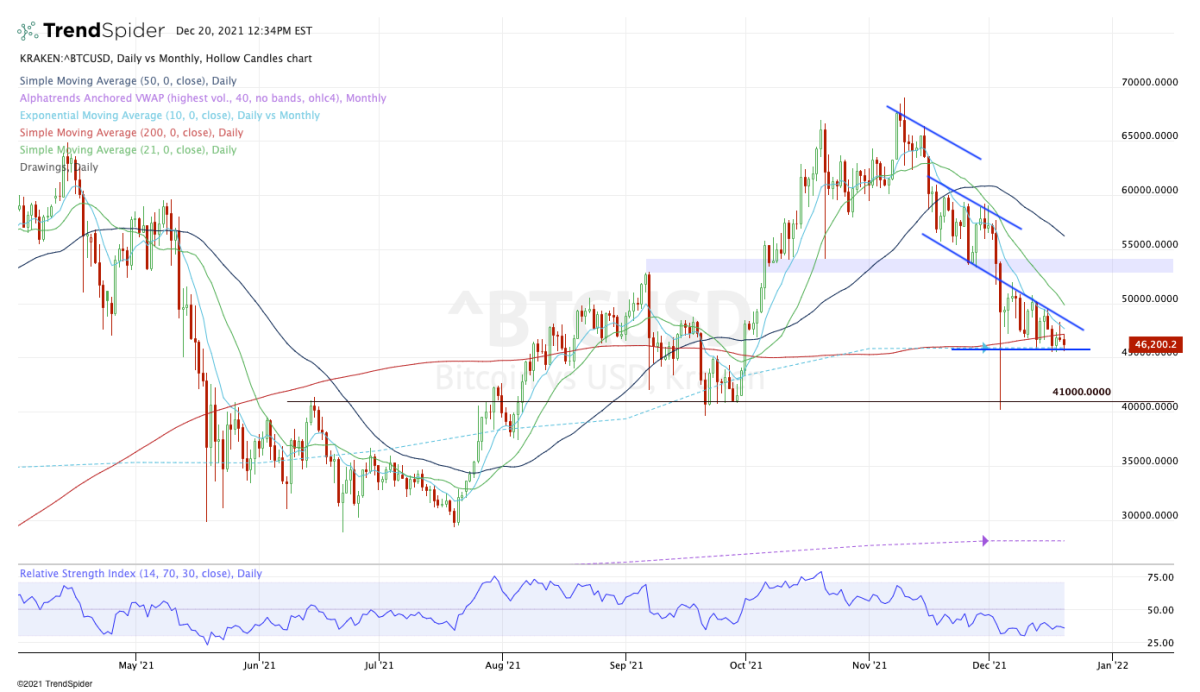Click the Drawings, Daily legend entry
The height and width of the screenshot is (692, 1200).
58,167
